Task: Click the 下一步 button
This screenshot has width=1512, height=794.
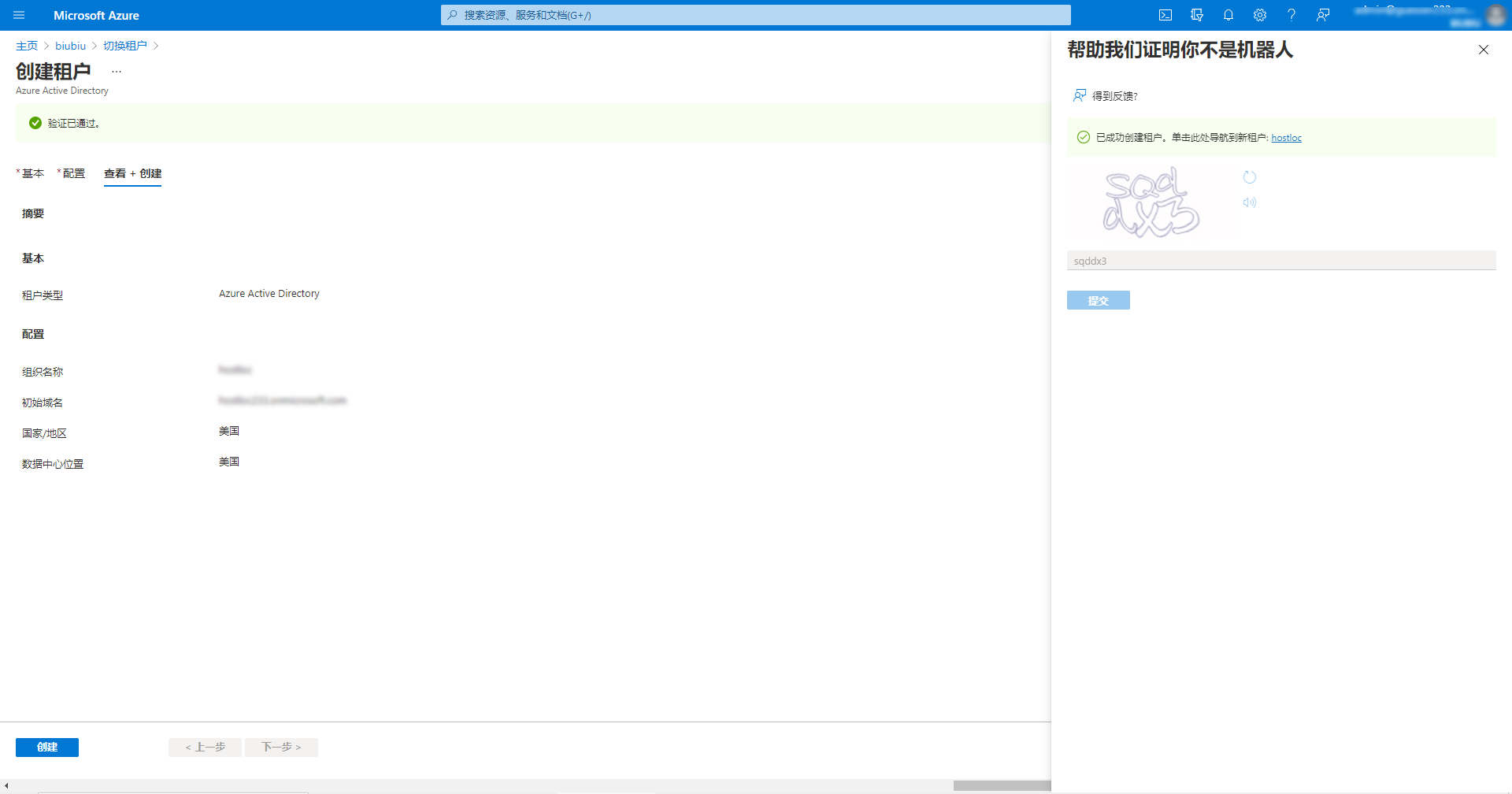Action: coord(281,747)
